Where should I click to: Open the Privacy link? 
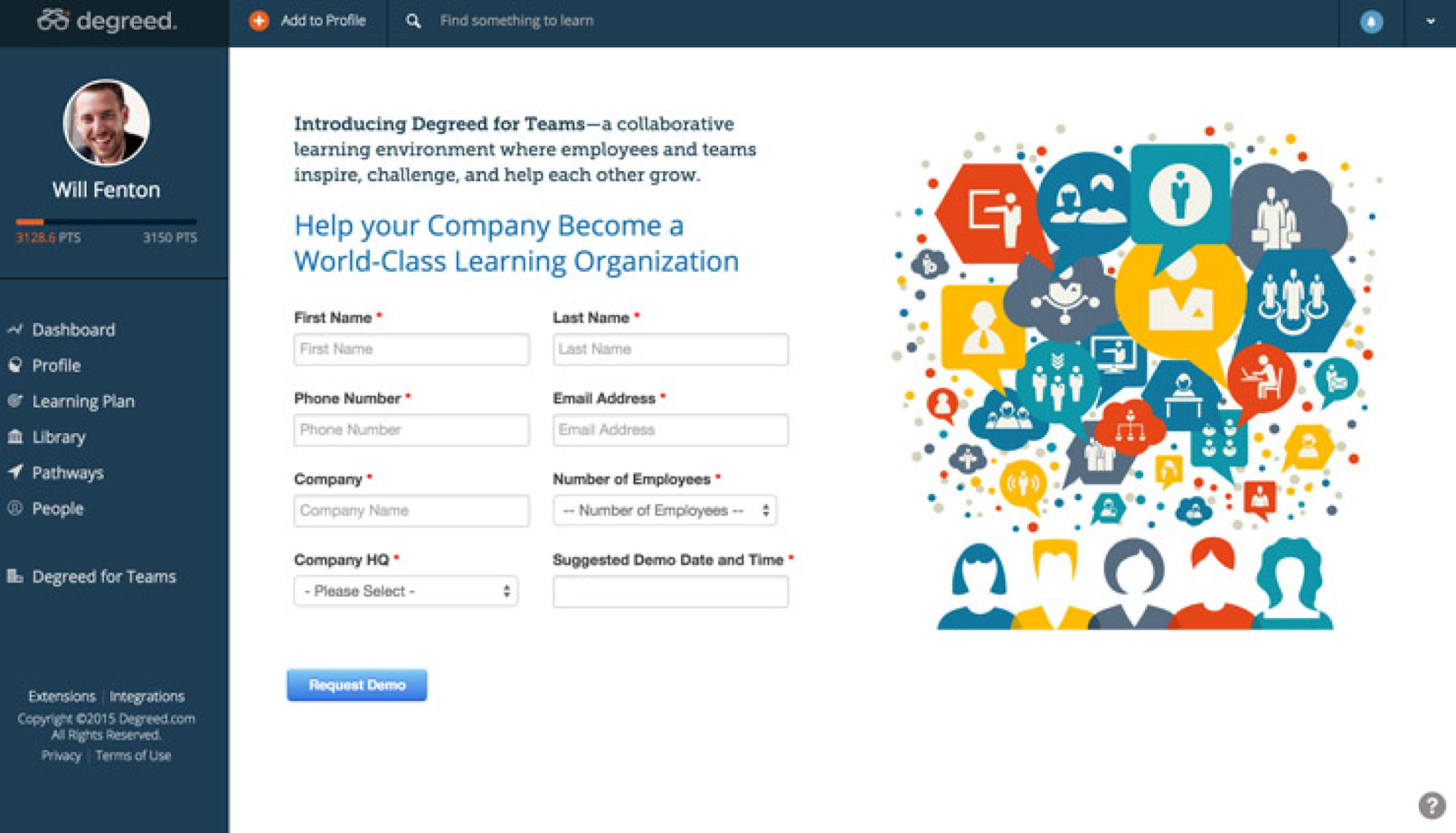tap(61, 755)
